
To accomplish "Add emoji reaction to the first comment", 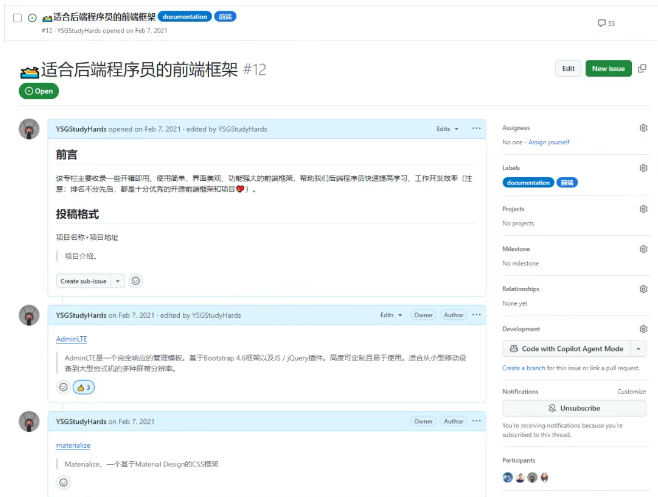I will point(136,281).
